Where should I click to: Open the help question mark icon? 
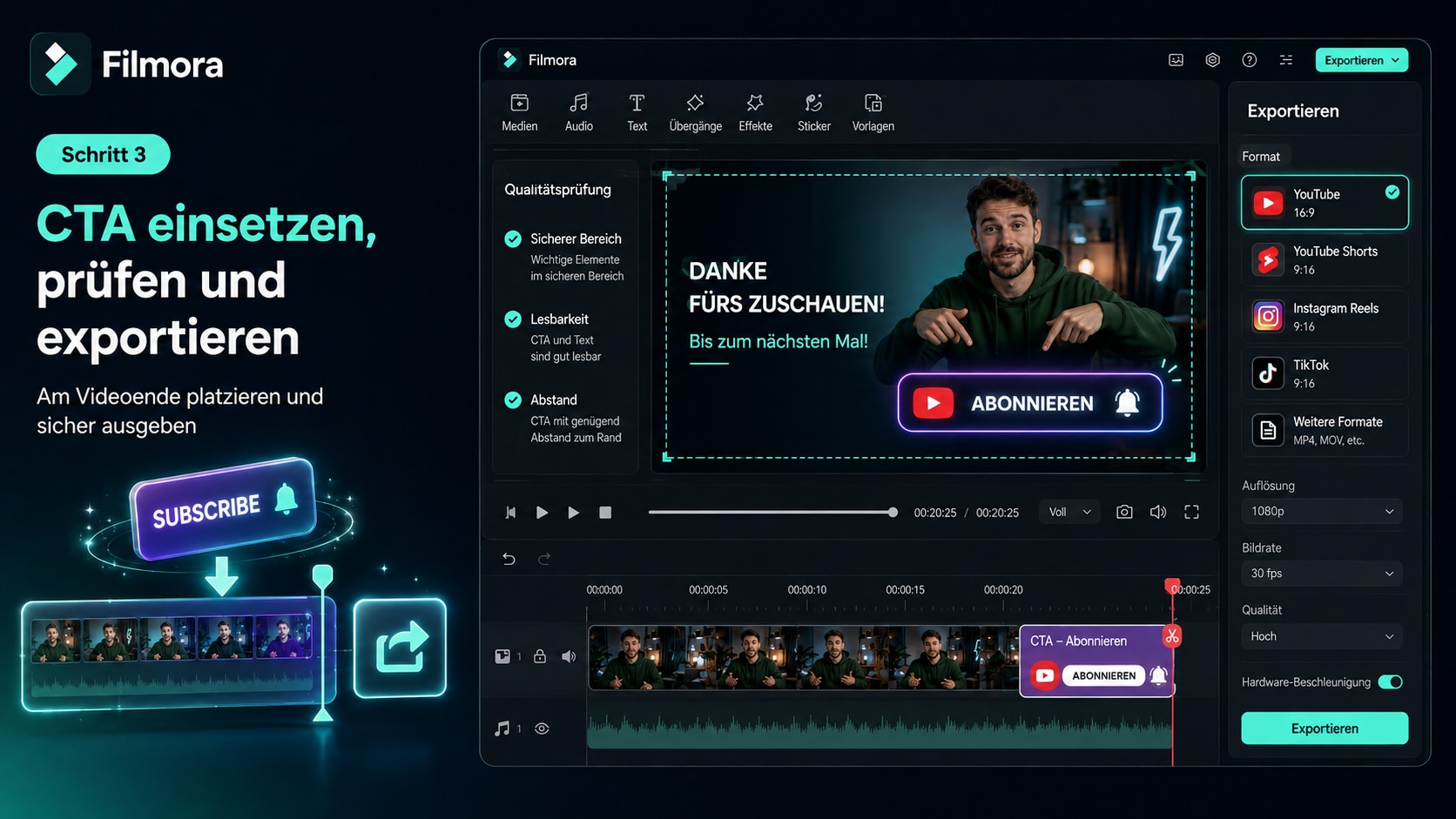point(1249,60)
